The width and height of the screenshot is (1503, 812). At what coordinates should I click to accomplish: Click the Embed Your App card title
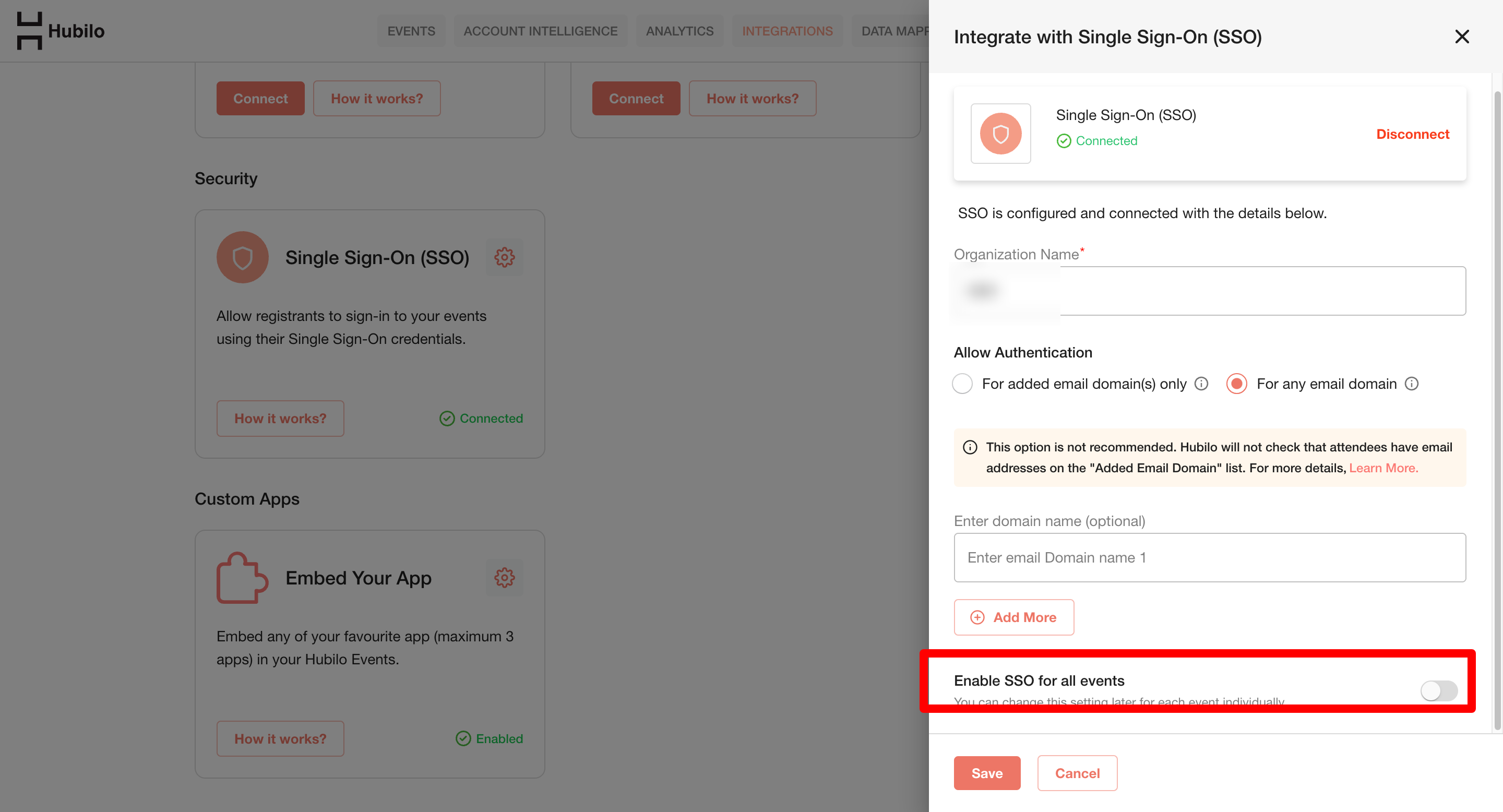[x=358, y=578]
